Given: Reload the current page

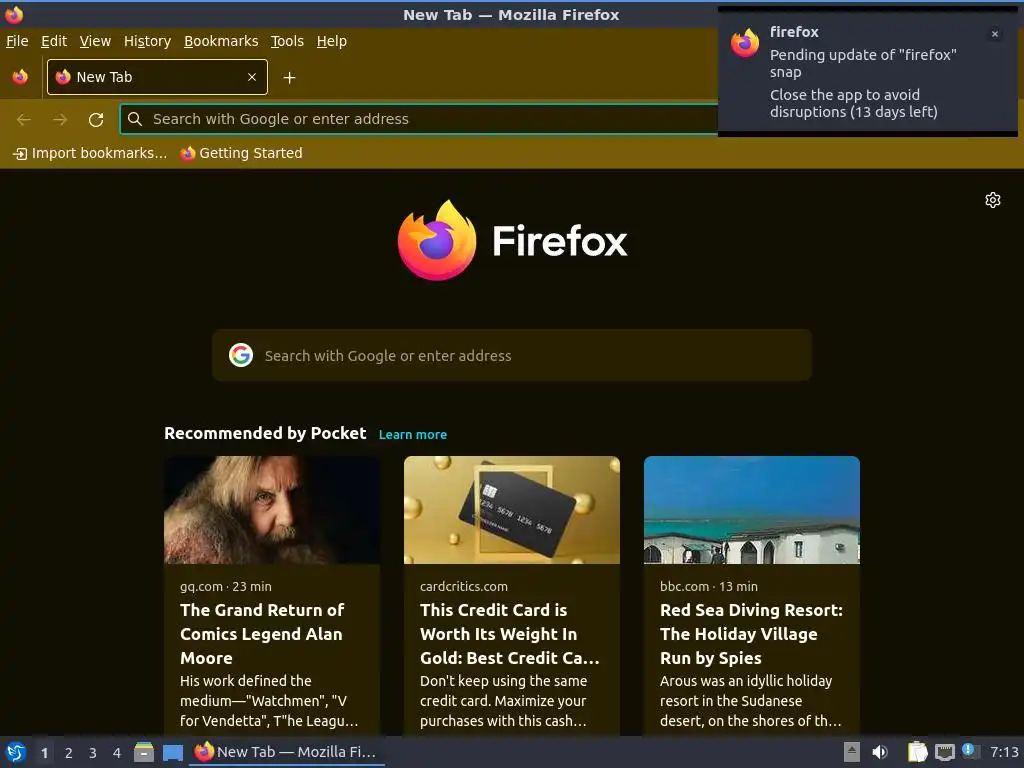Looking at the screenshot, I should pos(96,120).
